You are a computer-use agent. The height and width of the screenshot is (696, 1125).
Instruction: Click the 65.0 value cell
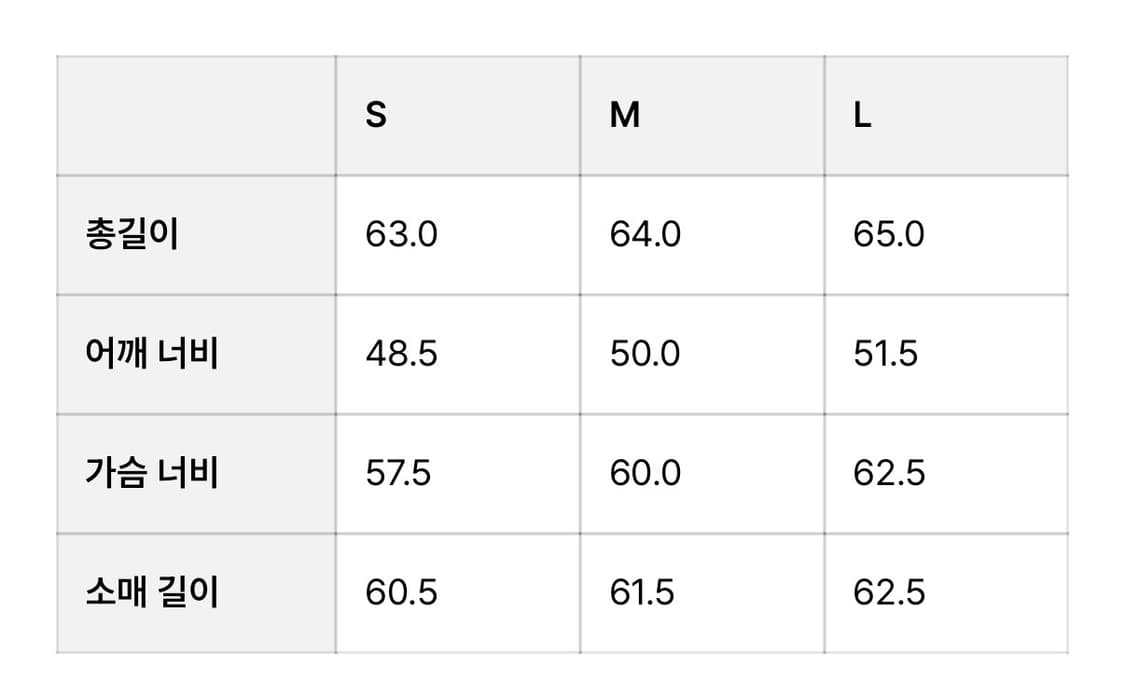tap(889, 235)
